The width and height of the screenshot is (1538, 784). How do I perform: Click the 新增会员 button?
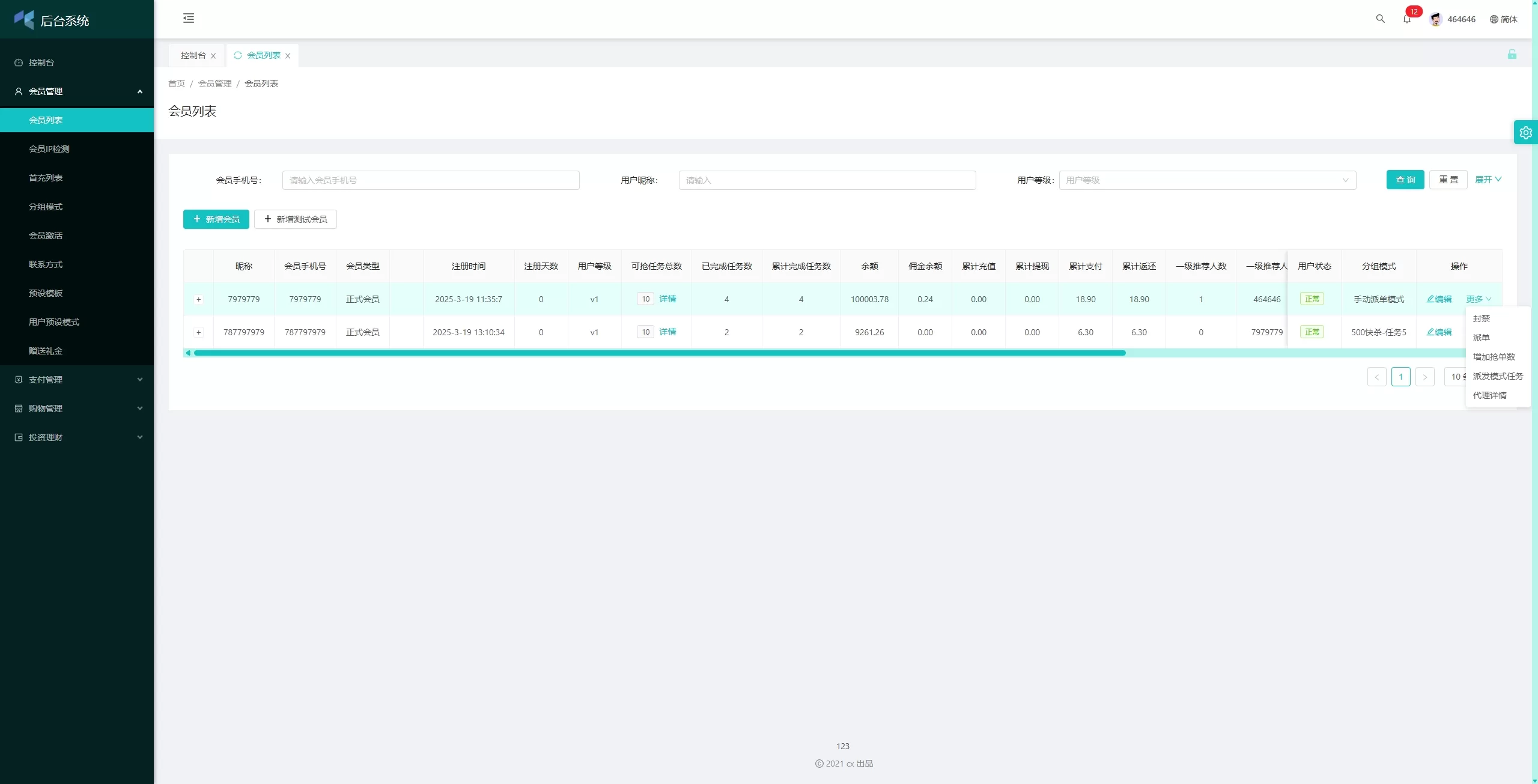click(x=216, y=219)
